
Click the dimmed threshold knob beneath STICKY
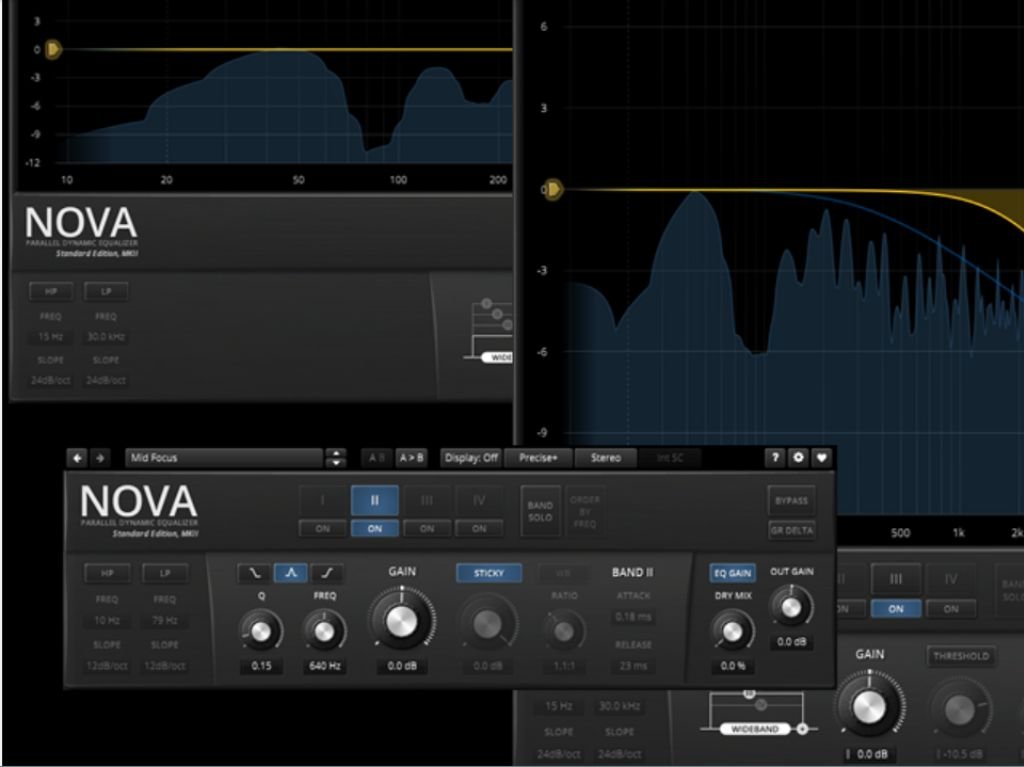488,625
